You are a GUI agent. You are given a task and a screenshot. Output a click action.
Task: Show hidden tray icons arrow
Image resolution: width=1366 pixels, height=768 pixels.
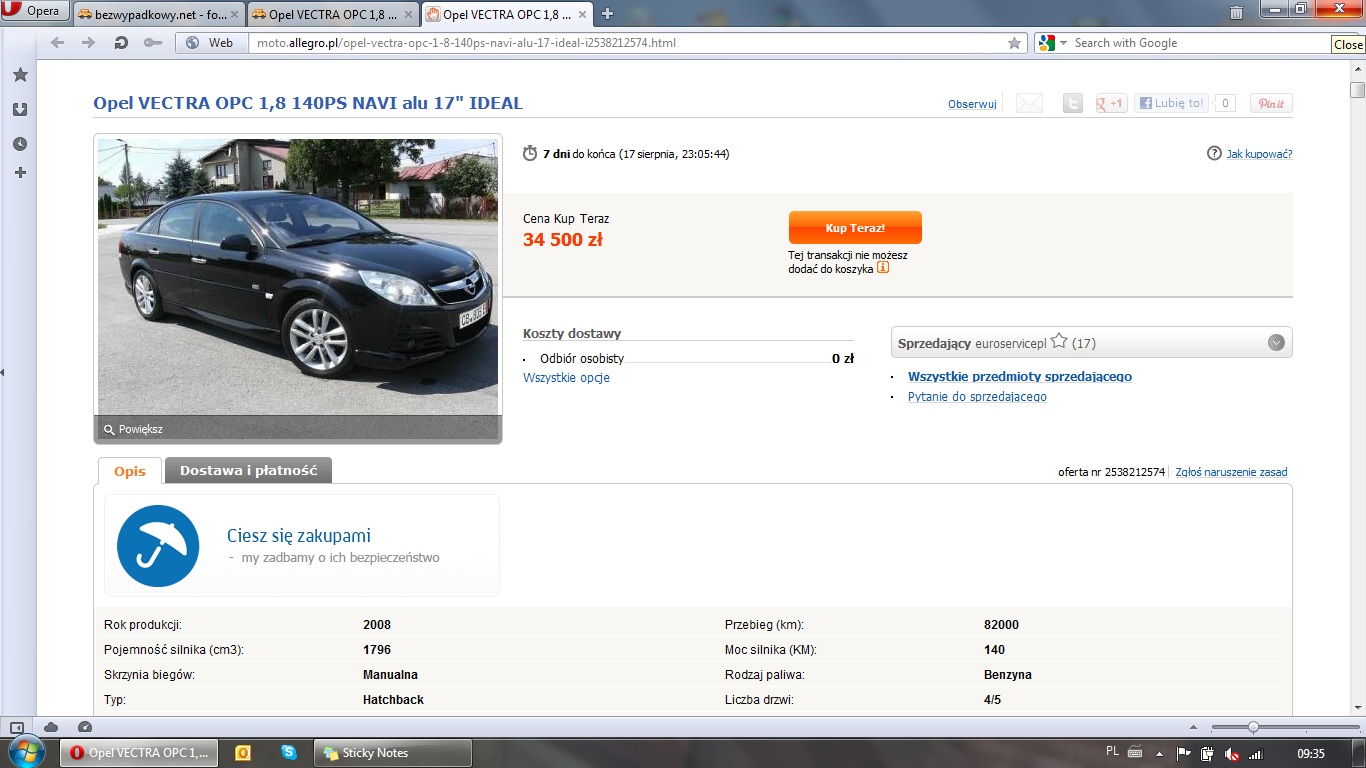click(1159, 754)
